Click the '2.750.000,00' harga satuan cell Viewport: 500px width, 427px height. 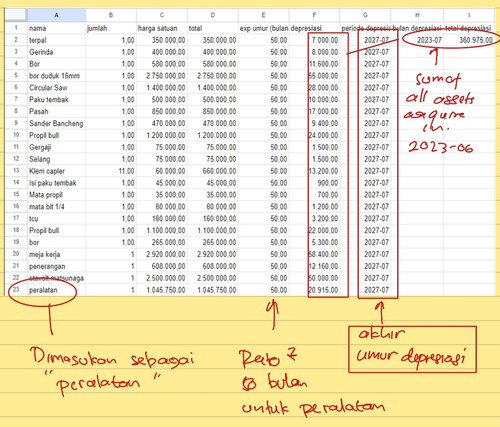tap(162, 76)
